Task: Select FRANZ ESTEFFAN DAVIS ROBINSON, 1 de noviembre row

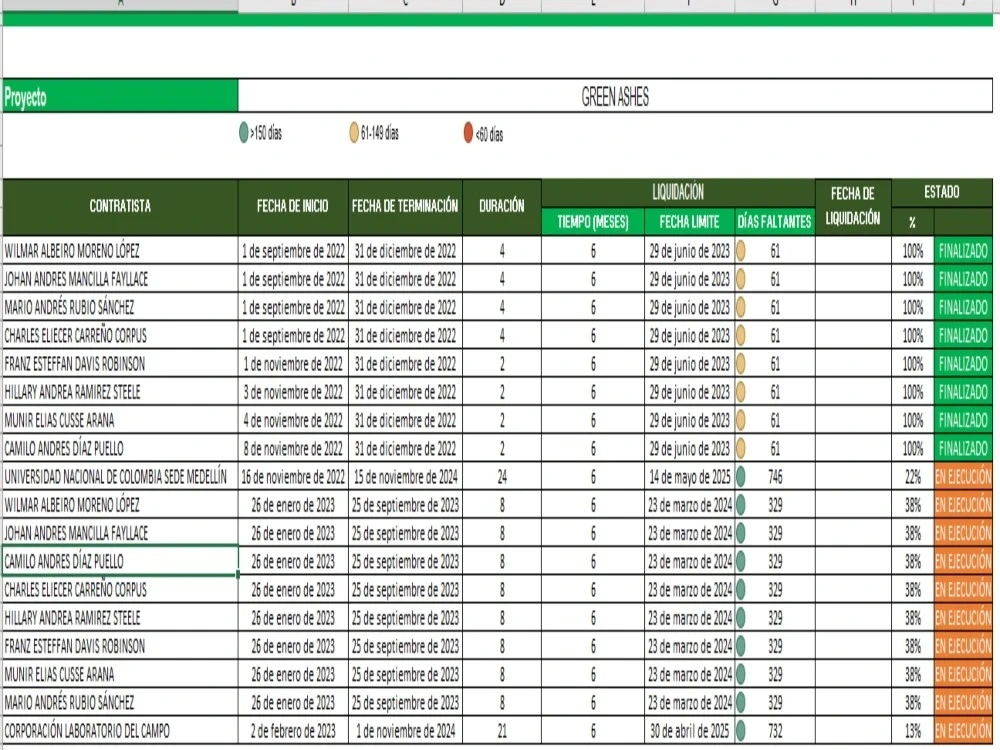Action: click(x=121, y=364)
